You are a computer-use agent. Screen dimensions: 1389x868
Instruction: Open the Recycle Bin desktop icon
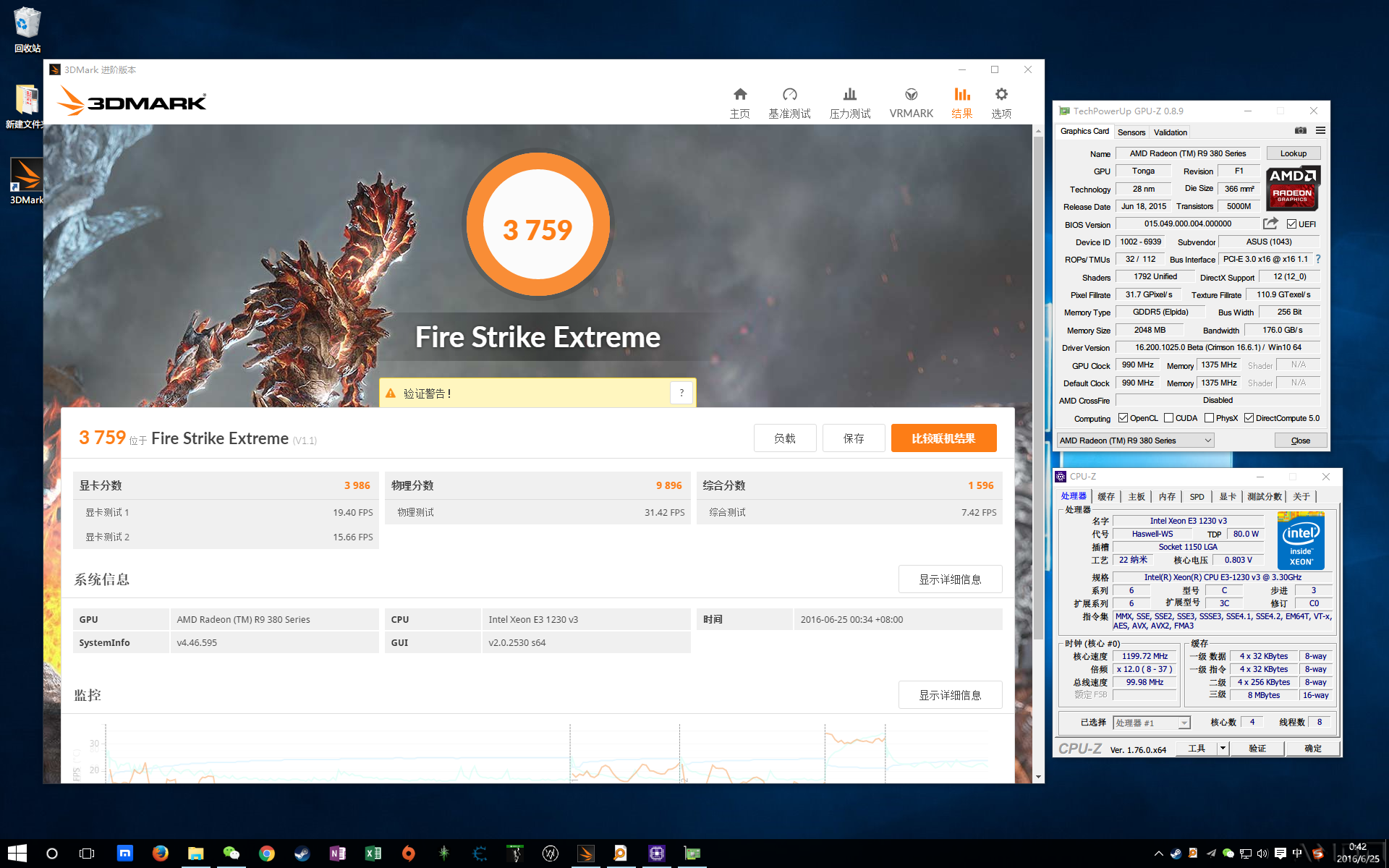click(x=27, y=30)
